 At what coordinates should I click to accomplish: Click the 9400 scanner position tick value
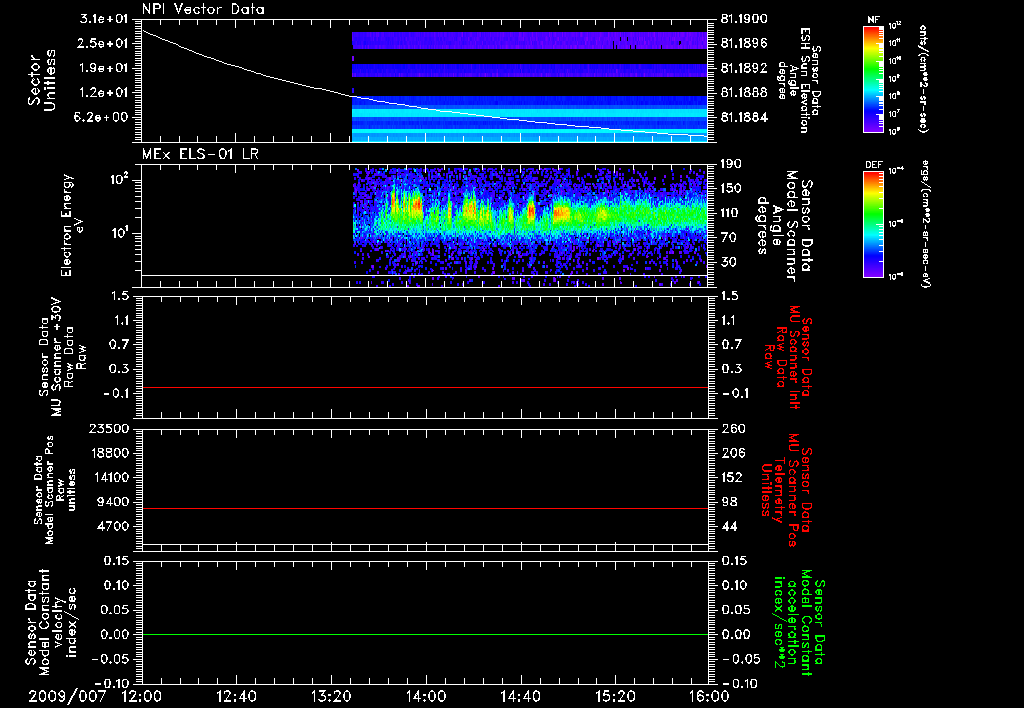tap(113, 502)
